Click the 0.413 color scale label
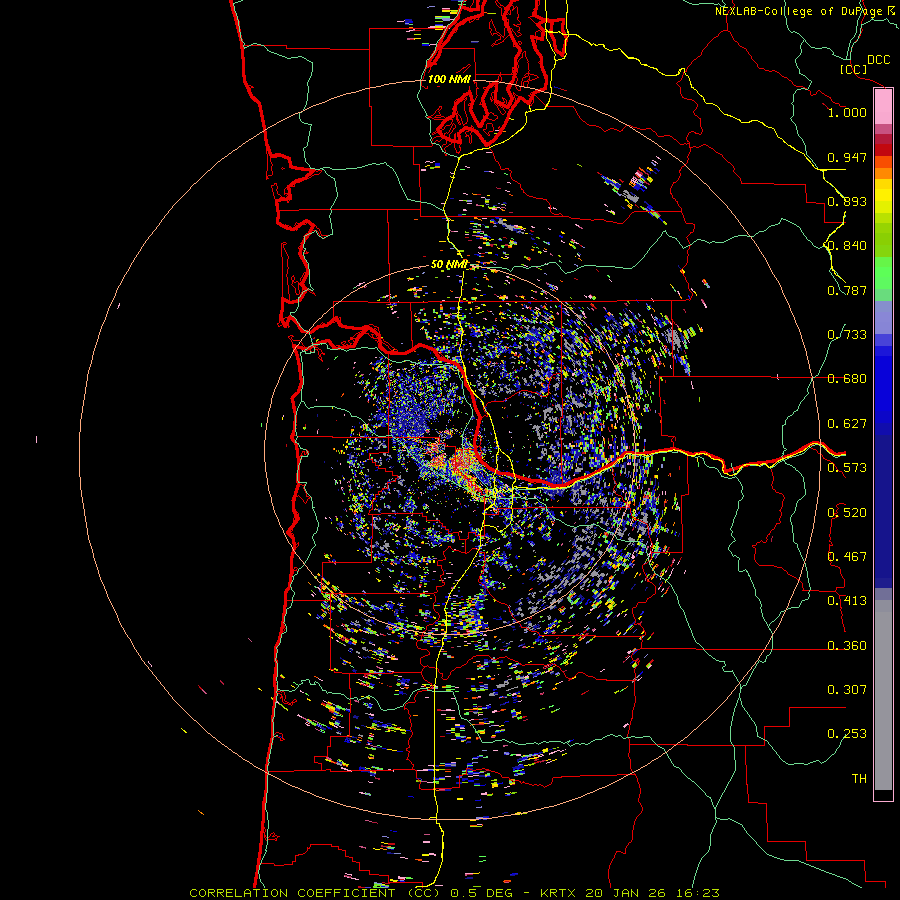Image resolution: width=900 pixels, height=900 pixels. point(847,601)
